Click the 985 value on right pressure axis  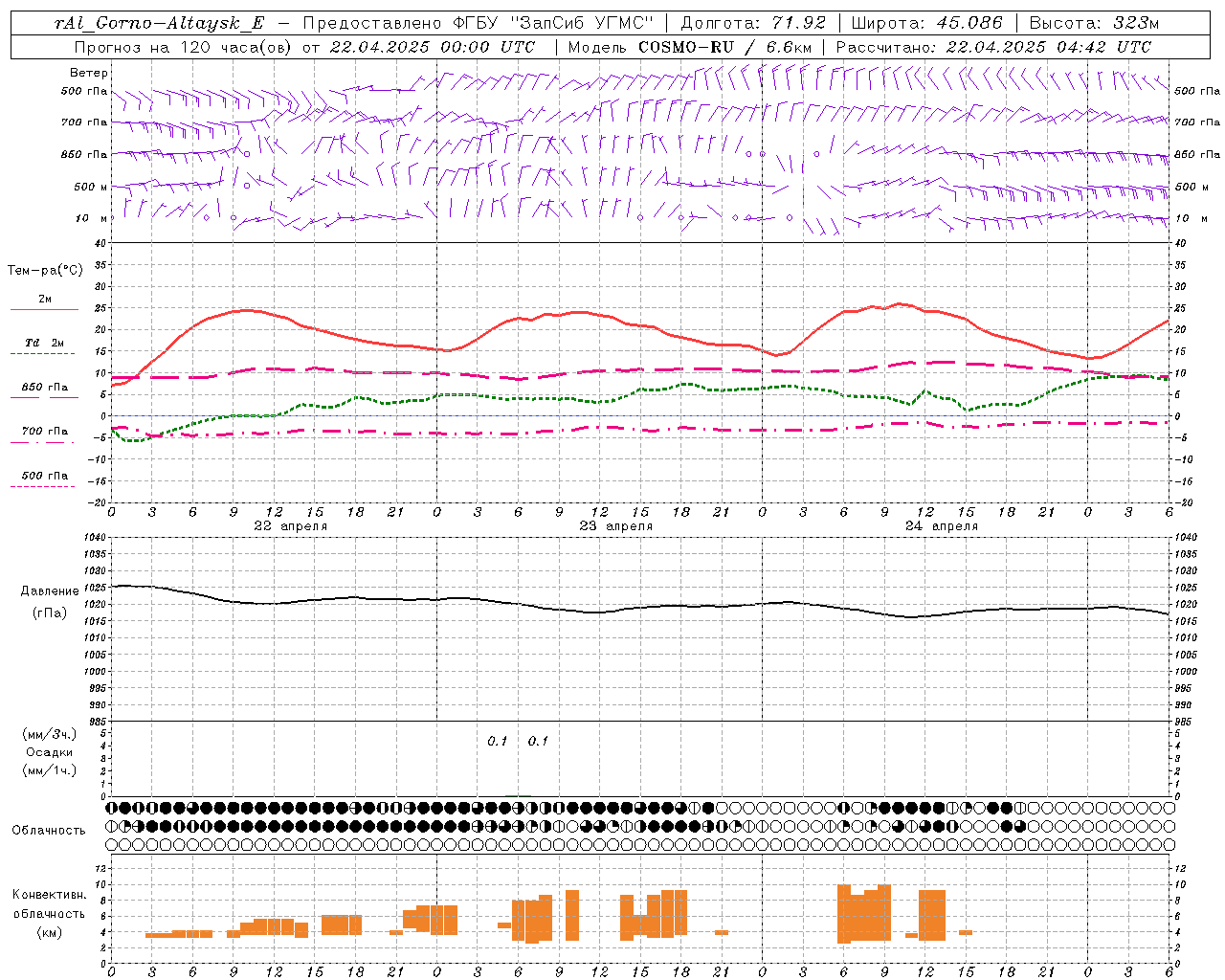pos(1185,722)
